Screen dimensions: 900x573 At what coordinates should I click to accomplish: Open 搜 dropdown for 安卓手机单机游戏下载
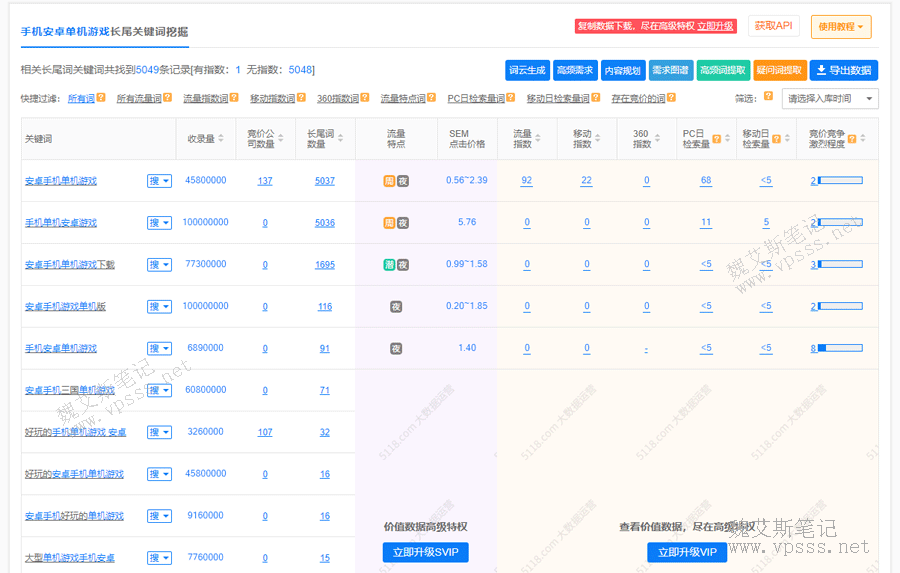pos(160,265)
